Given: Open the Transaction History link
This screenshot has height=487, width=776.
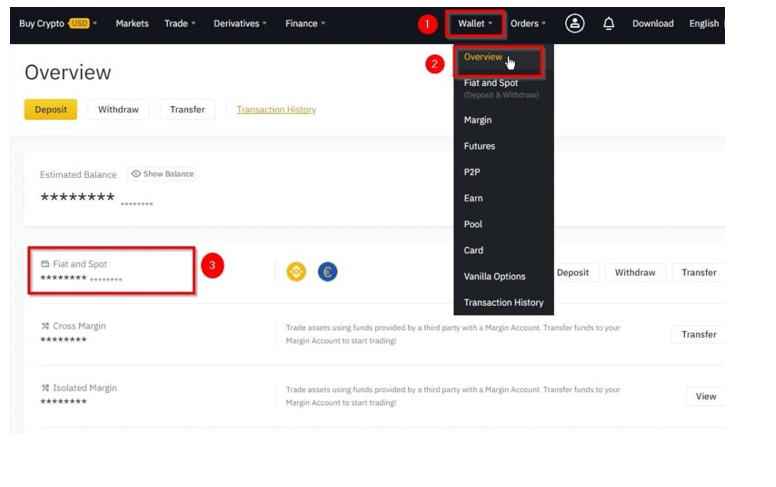Looking at the screenshot, I should [276, 109].
